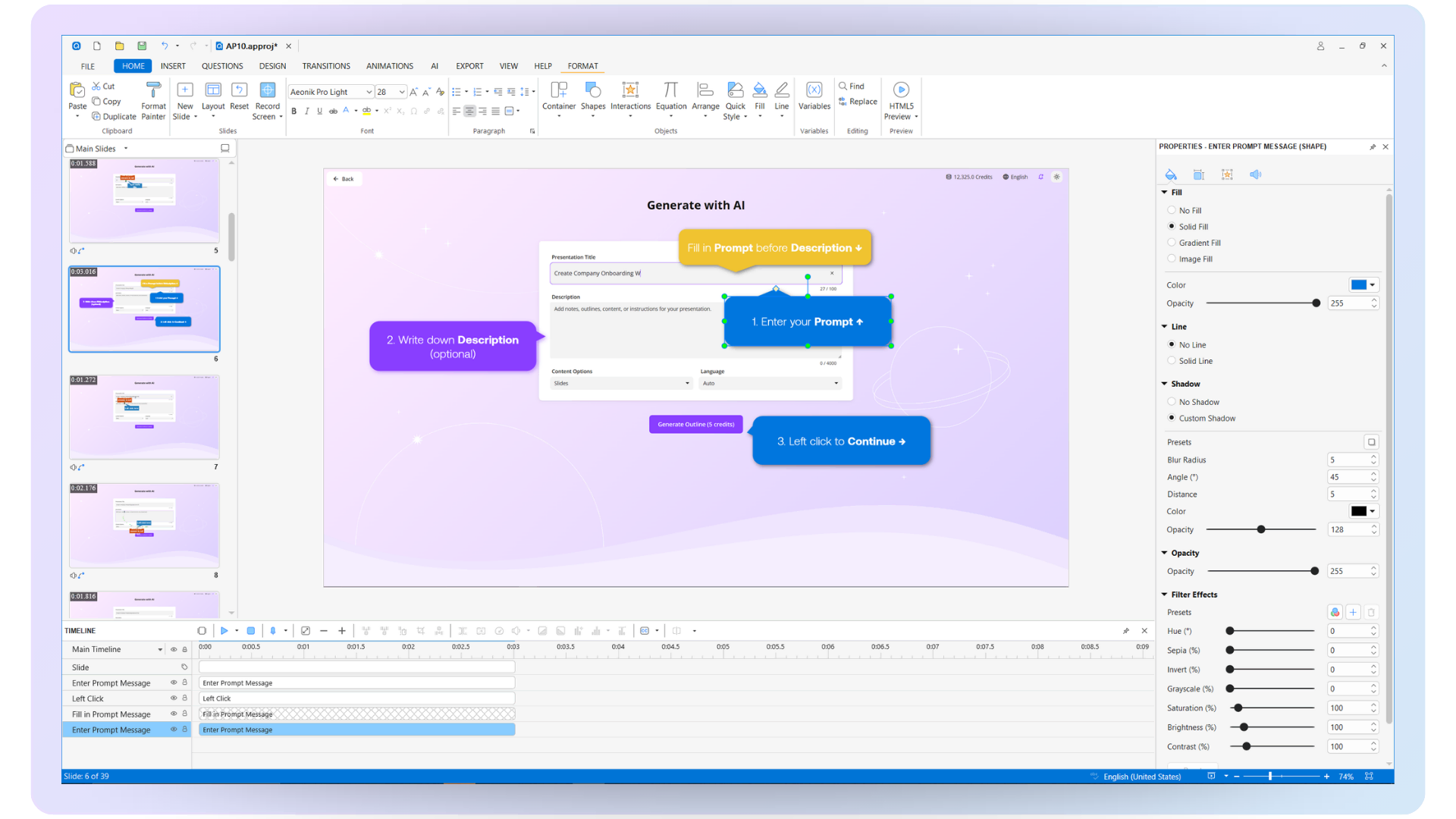The width and height of the screenshot is (1456, 819).
Task: Open the blue fill color swatch
Action: [x=1358, y=285]
